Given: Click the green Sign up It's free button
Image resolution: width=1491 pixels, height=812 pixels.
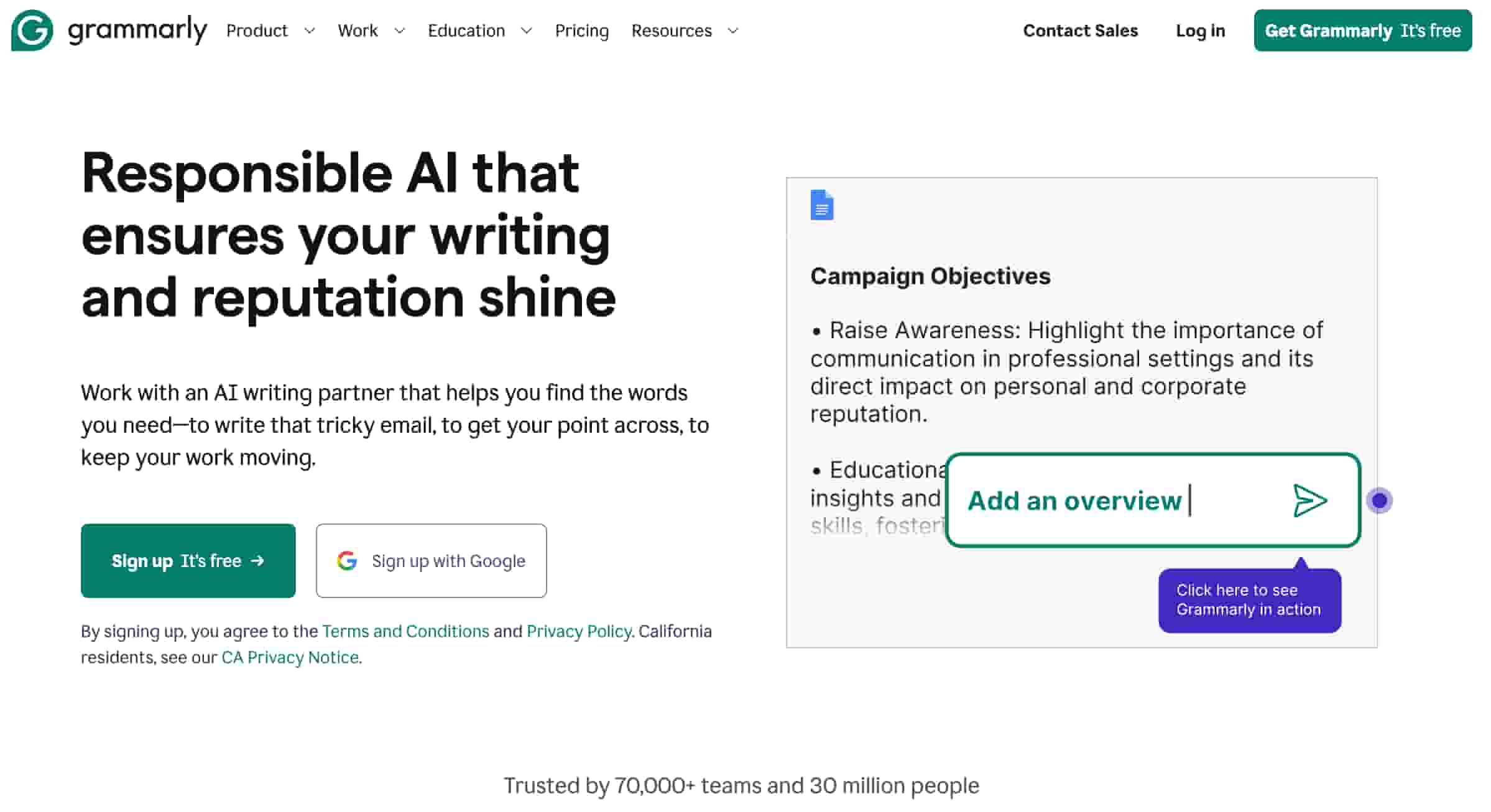Looking at the screenshot, I should (x=188, y=560).
